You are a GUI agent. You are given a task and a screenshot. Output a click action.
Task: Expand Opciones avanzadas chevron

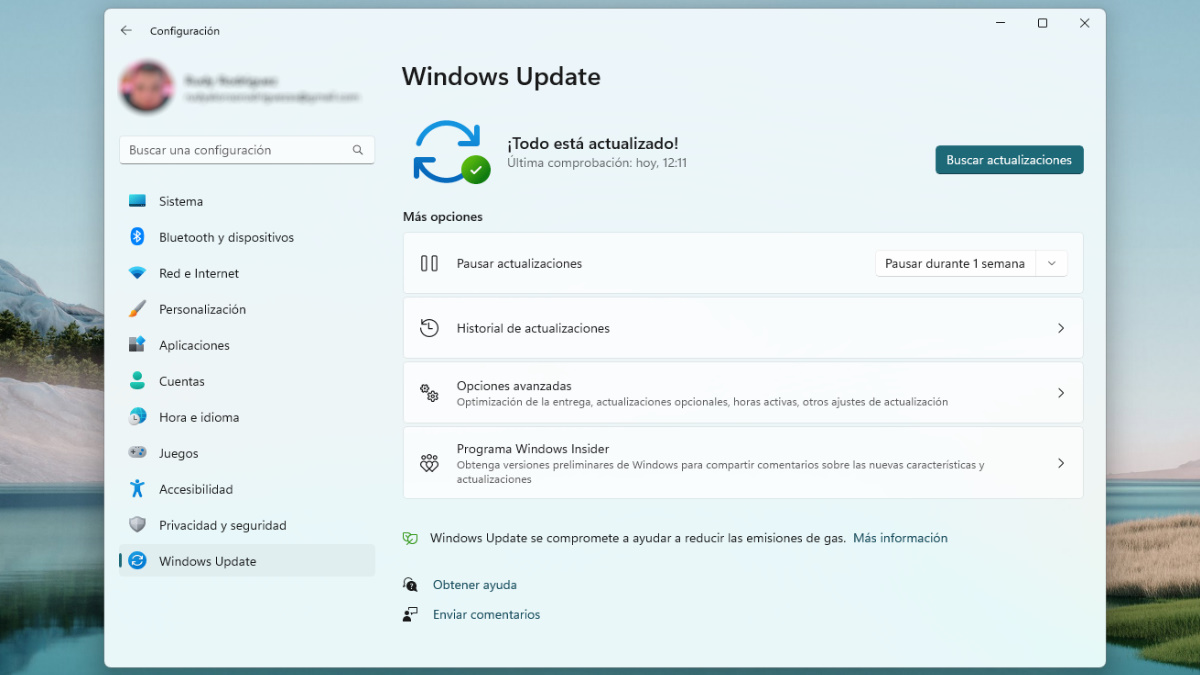[x=1061, y=393]
